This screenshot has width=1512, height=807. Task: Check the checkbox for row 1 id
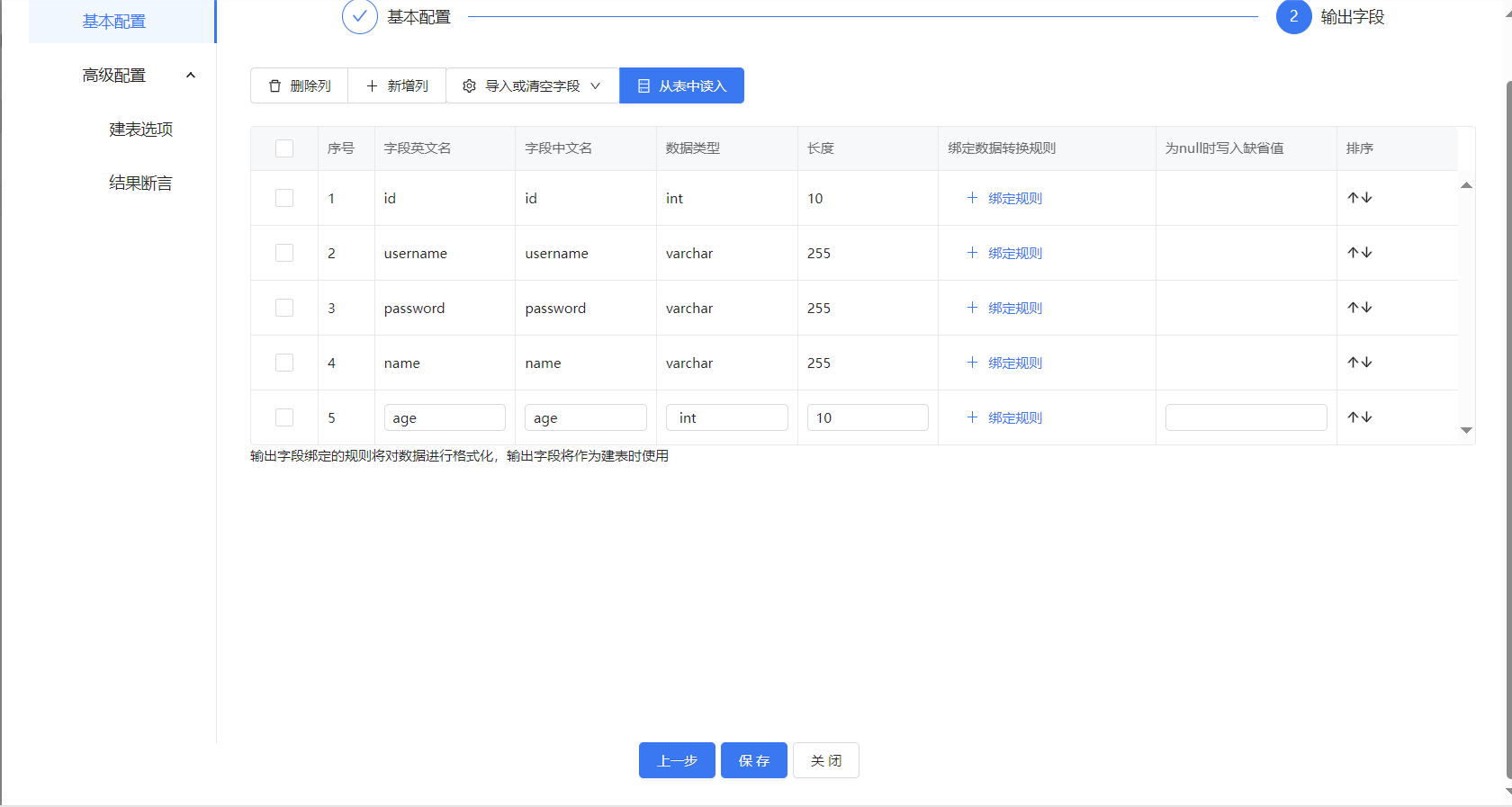(x=284, y=198)
